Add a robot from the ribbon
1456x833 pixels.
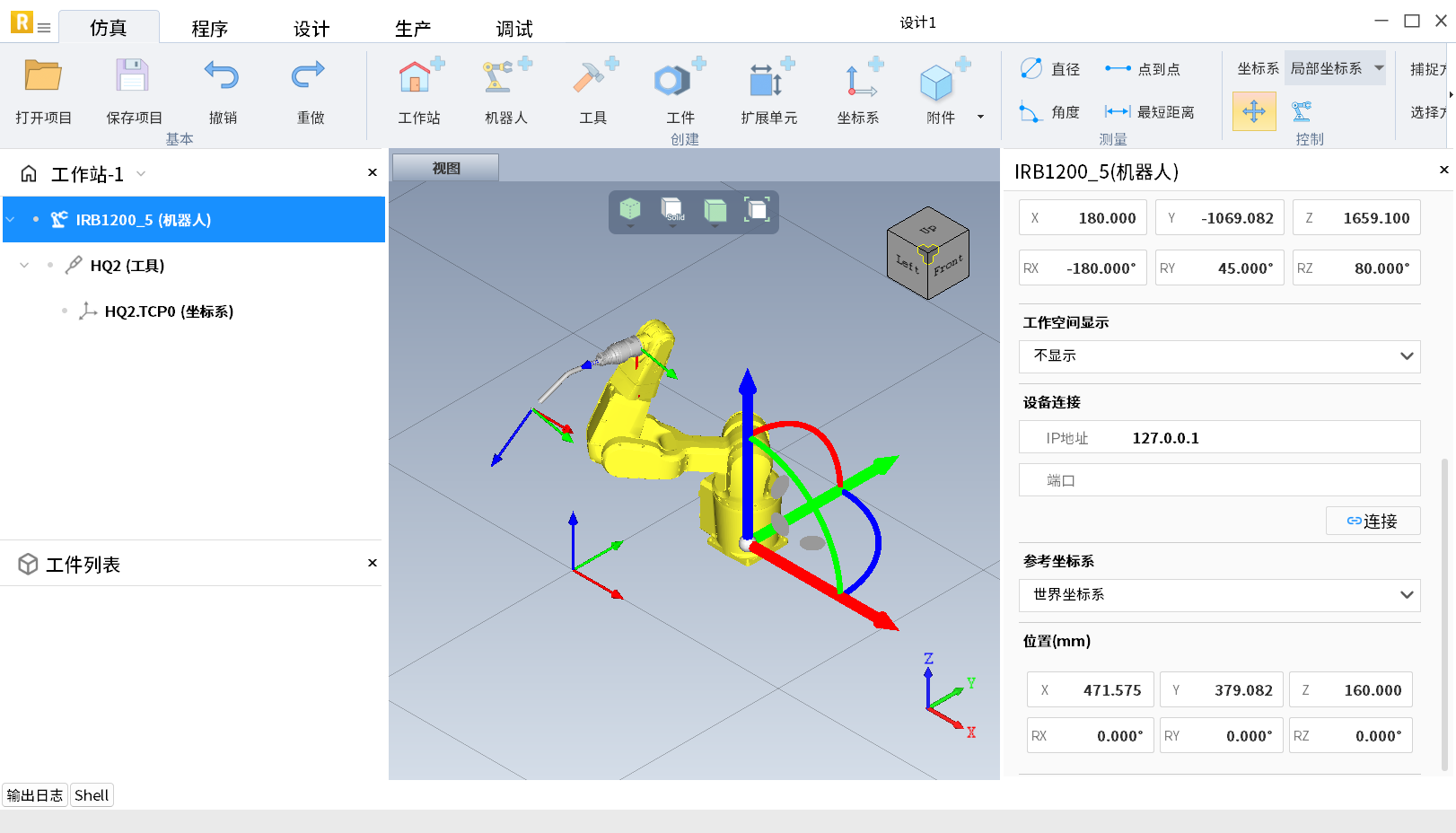click(505, 79)
